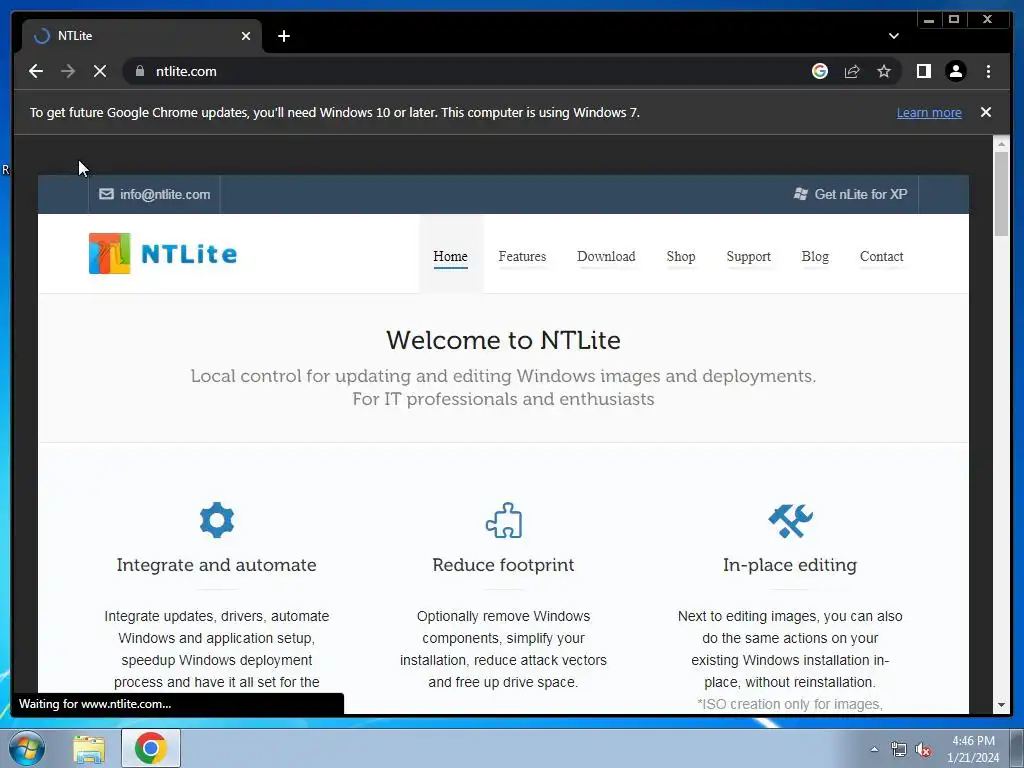Open the Blog menu item
The height and width of the screenshot is (768, 1024).
point(815,257)
